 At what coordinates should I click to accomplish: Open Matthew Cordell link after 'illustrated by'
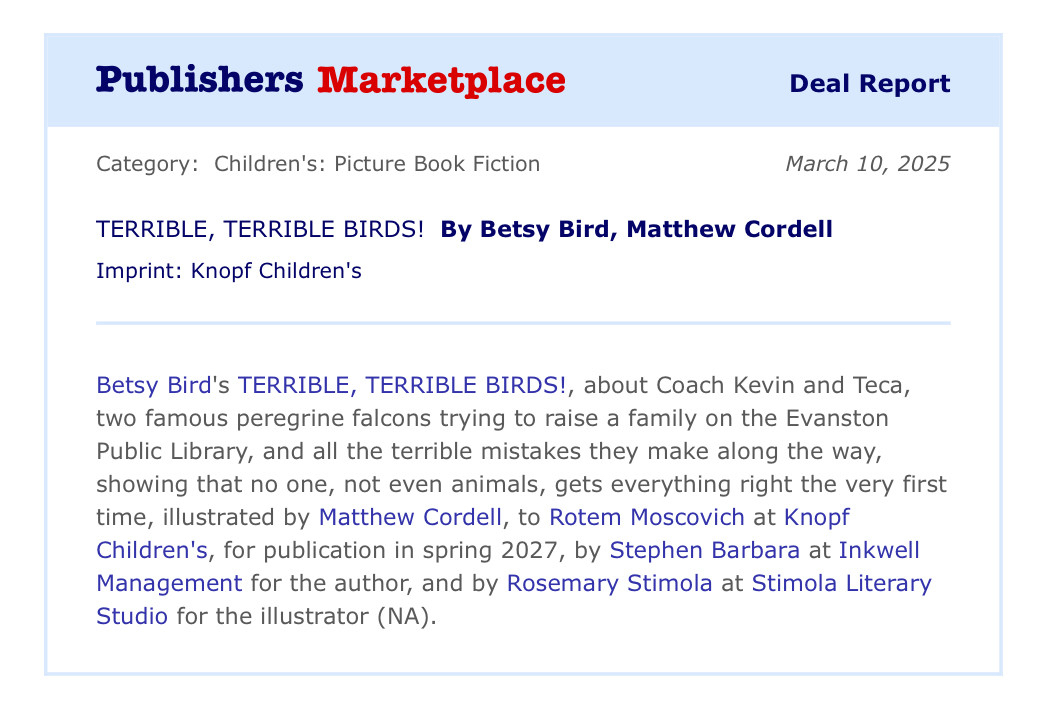pos(410,517)
